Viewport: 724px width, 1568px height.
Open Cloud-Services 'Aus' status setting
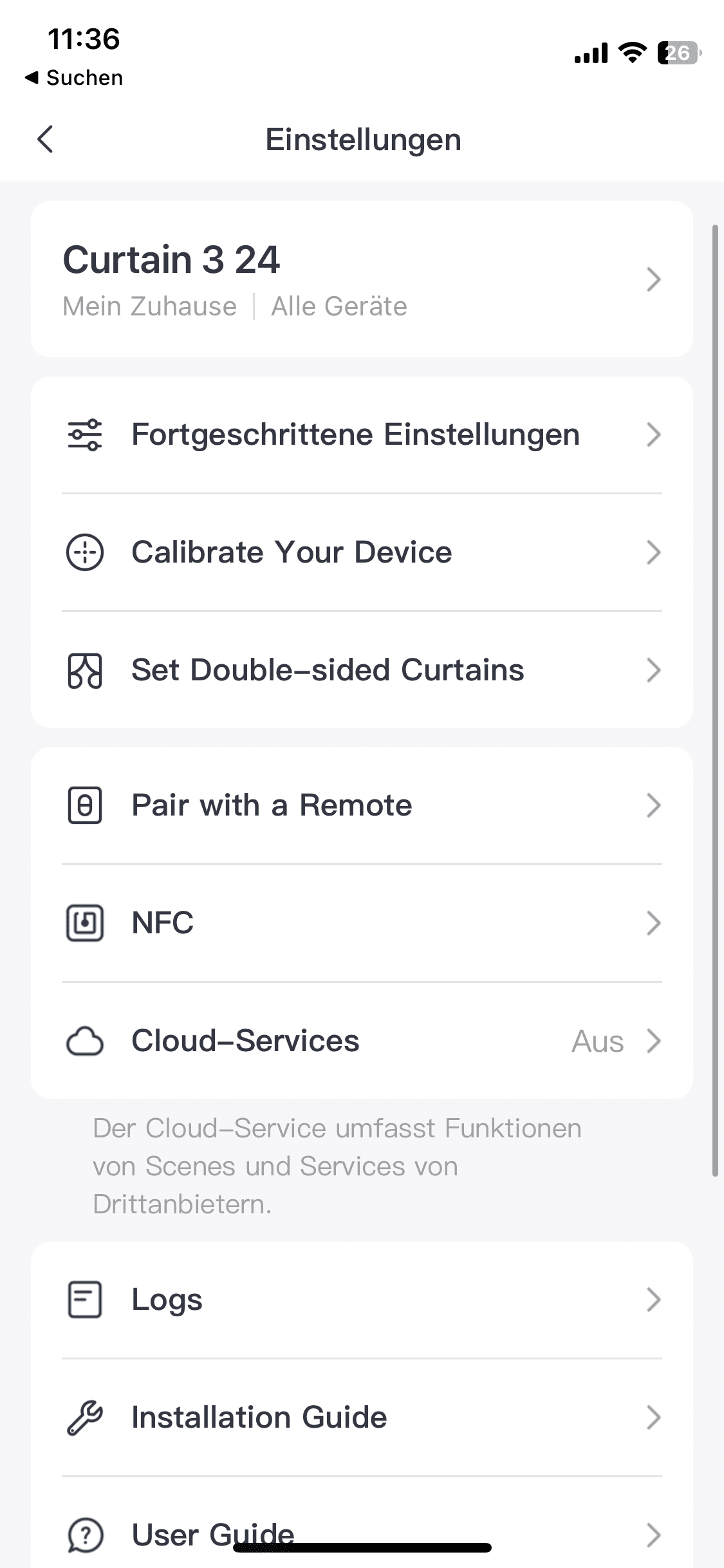[x=597, y=1041]
